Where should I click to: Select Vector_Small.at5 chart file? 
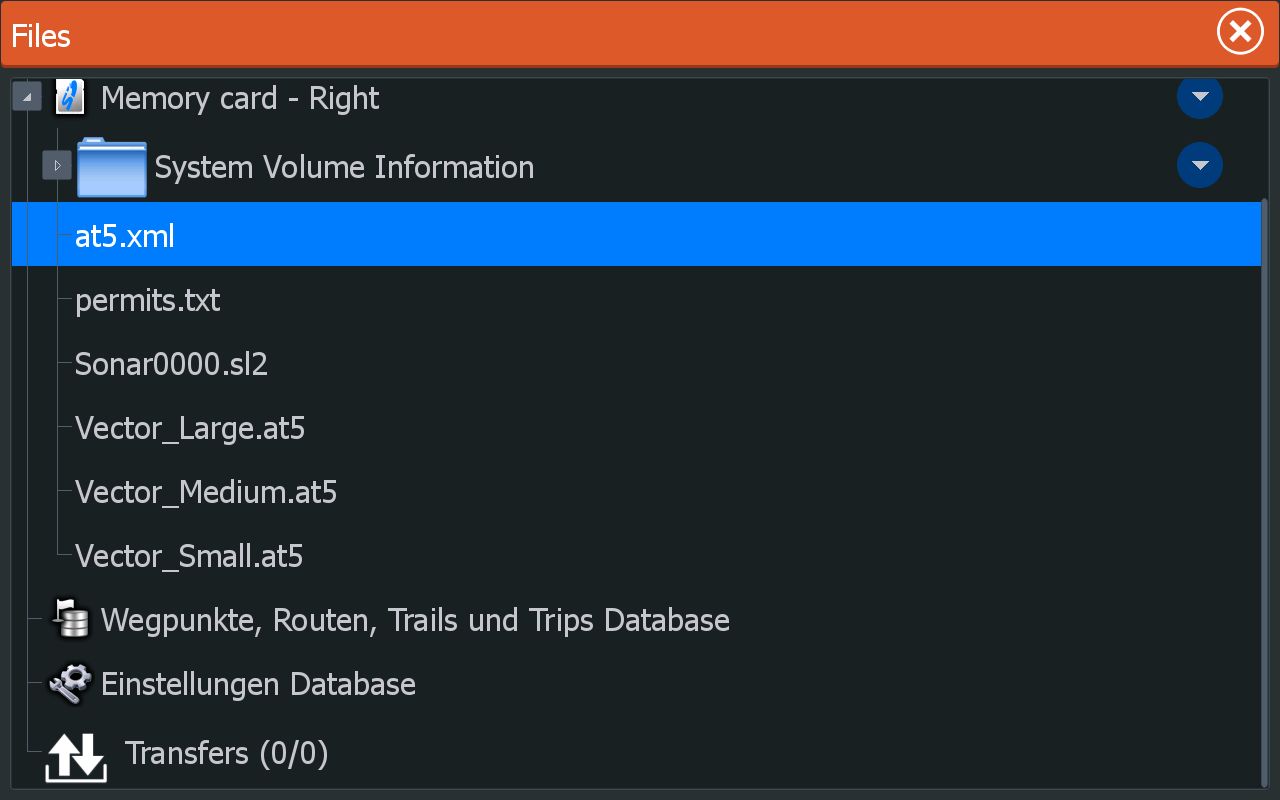pyautogui.click(x=189, y=556)
